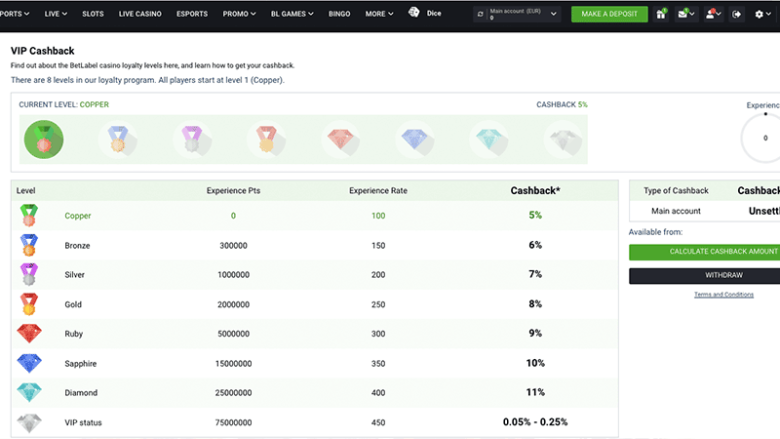This screenshot has width=780, height=439.
Task: Open the Slots menu item
Action: (x=93, y=14)
